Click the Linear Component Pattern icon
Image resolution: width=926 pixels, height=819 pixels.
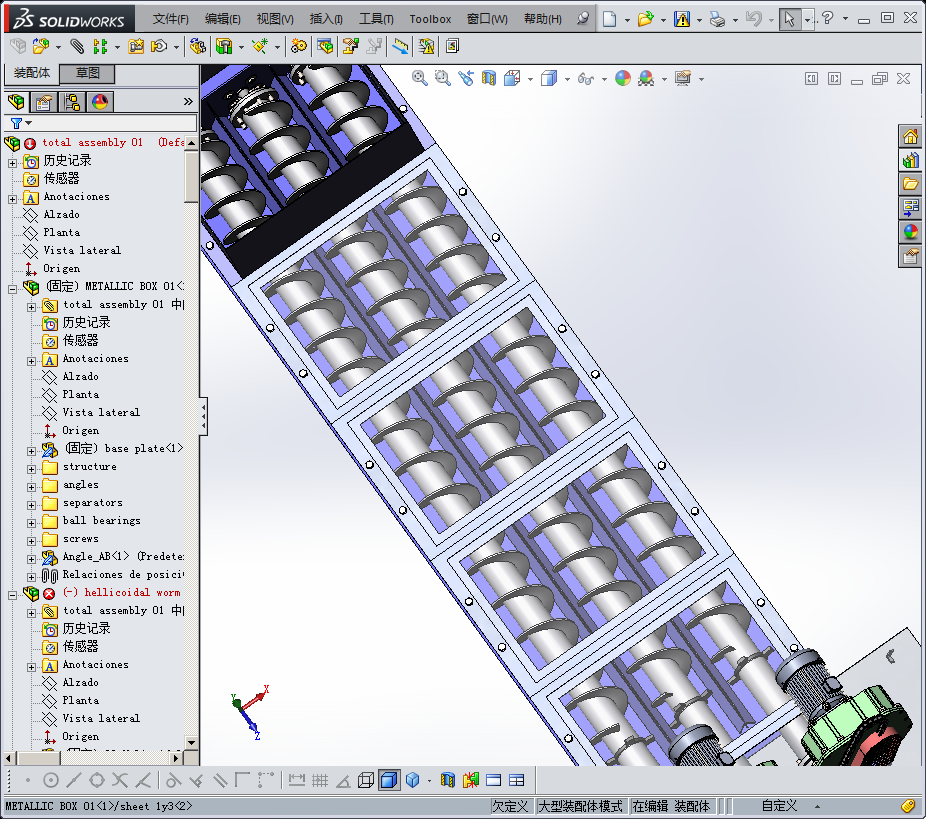(100, 46)
